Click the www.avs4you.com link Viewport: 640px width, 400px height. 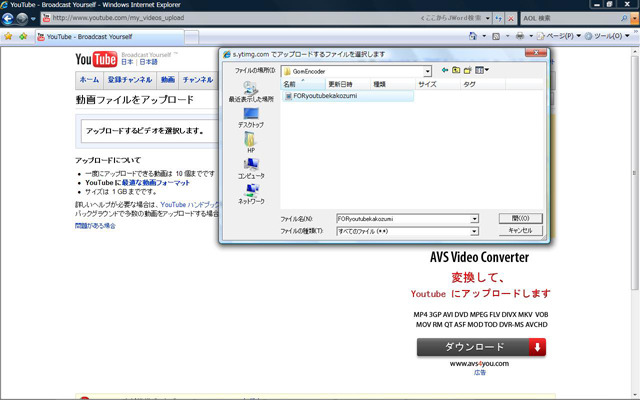[x=479, y=364]
